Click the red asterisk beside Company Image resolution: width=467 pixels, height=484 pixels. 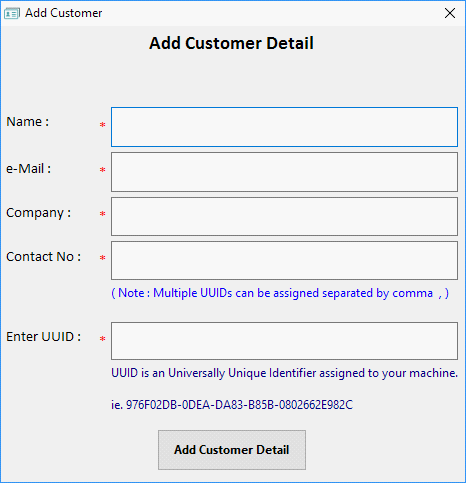click(103, 214)
